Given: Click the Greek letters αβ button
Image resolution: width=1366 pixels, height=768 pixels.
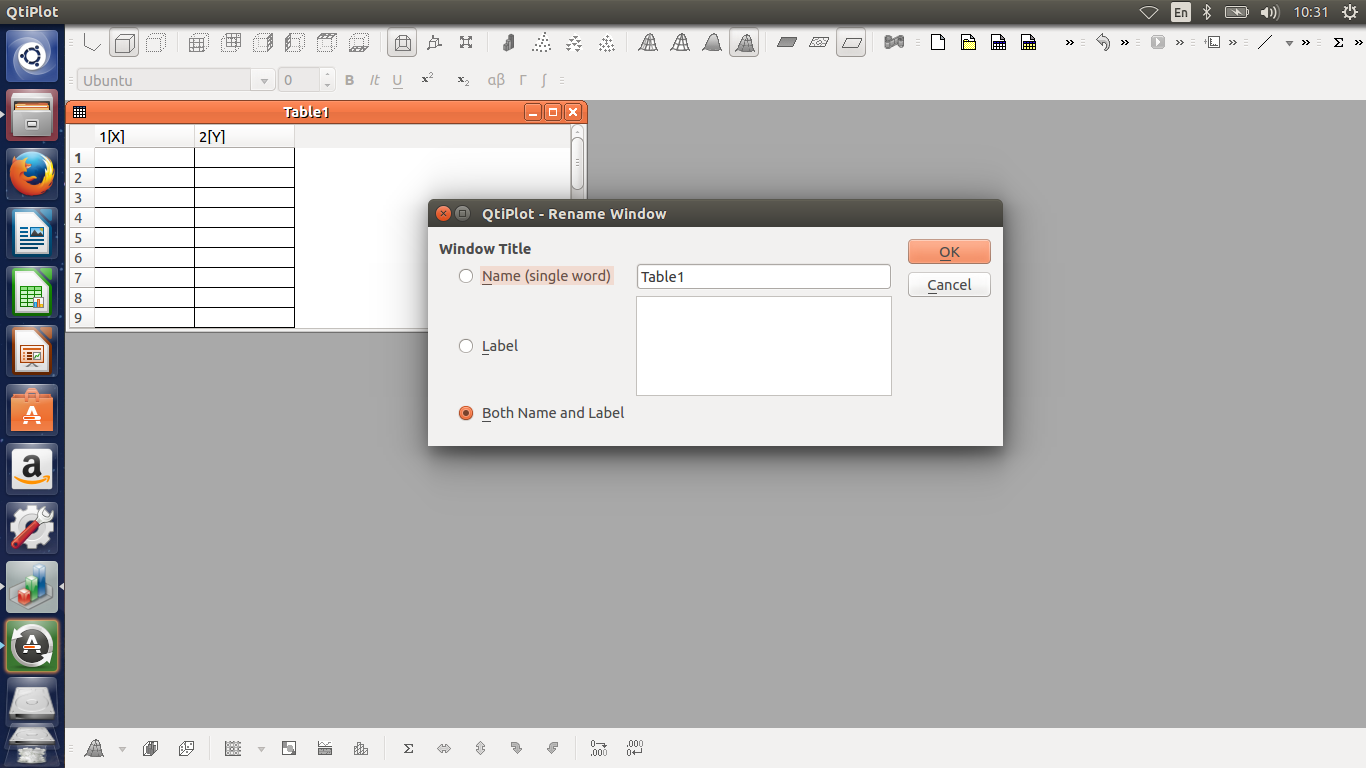Looking at the screenshot, I should point(496,80).
